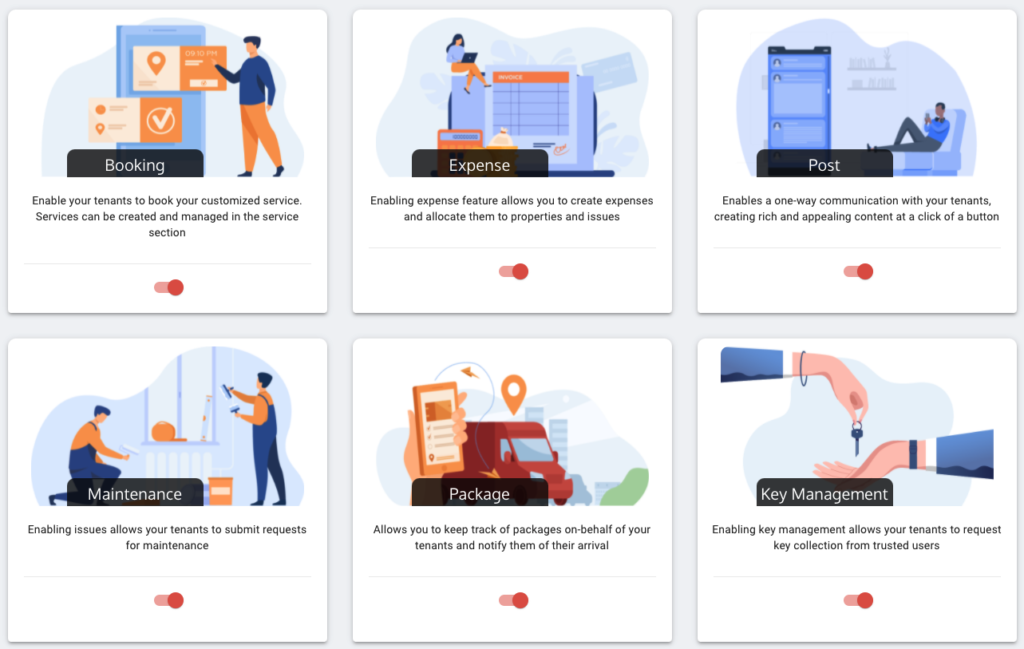Select the Package title label
This screenshot has height=649, width=1024.
[x=479, y=494]
